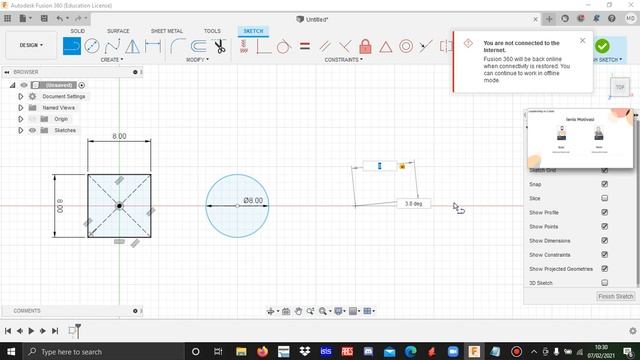Switch to the SURFACE tab
Screen dimensions: 640x360
118,31
